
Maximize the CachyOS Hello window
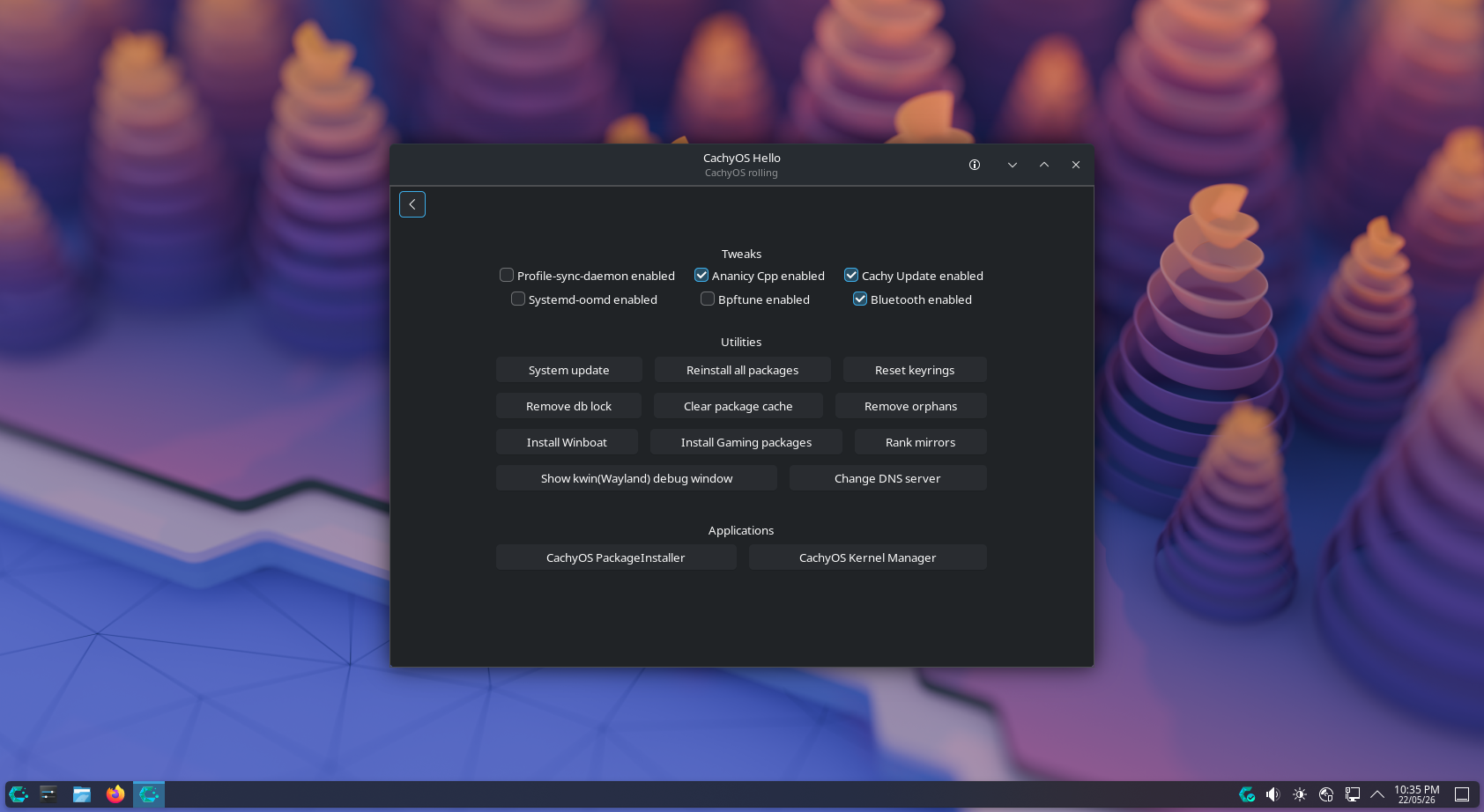pos(1044,165)
